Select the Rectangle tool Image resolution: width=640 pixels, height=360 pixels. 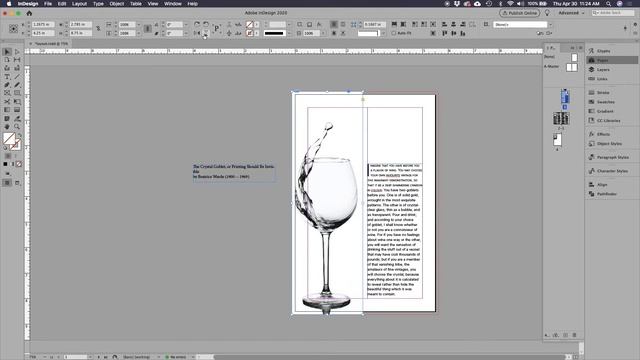[17, 93]
